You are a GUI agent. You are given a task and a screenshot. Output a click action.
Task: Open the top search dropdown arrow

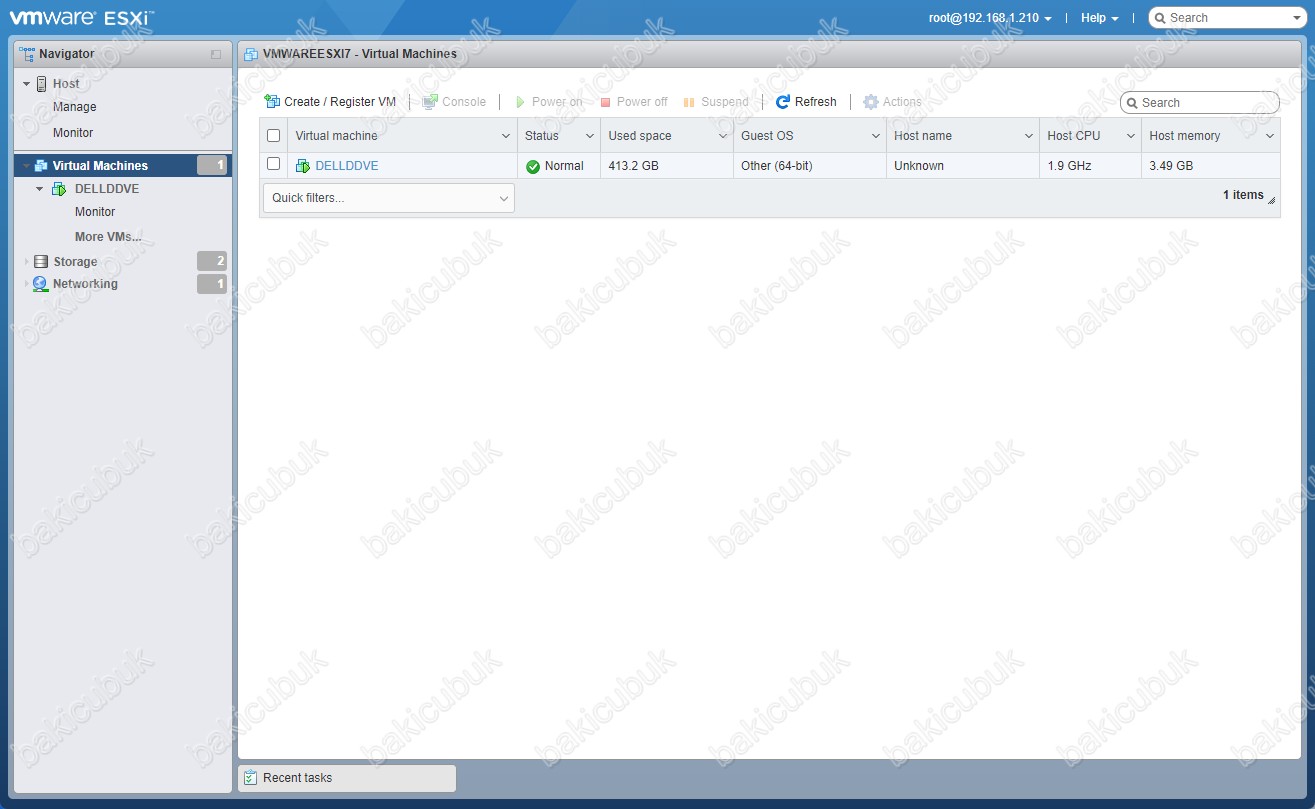click(1296, 18)
